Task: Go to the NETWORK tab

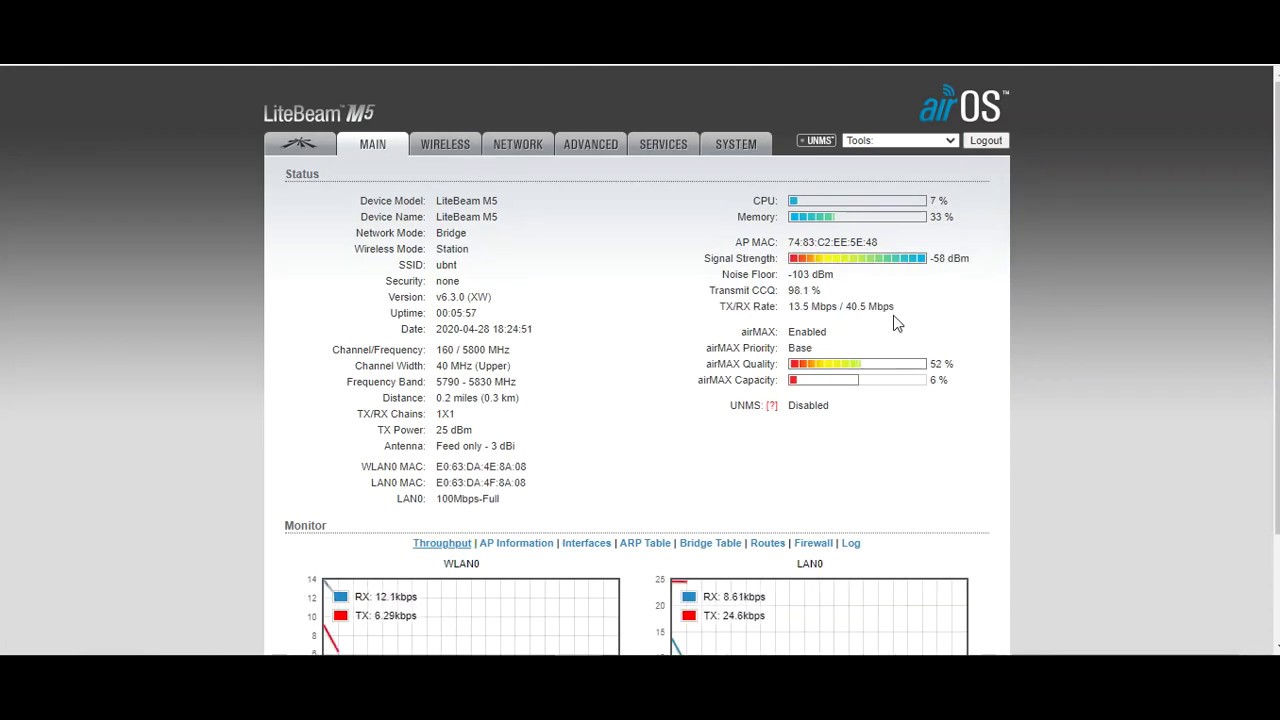Action: (518, 144)
